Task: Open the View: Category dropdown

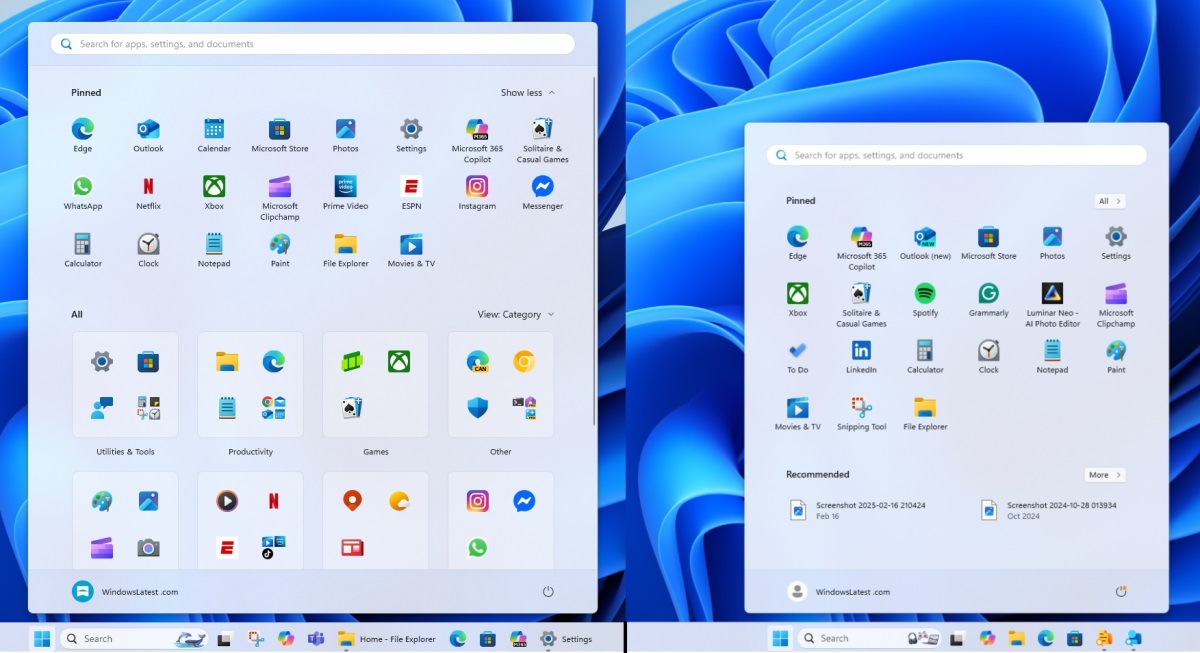Action: pos(516,314)
